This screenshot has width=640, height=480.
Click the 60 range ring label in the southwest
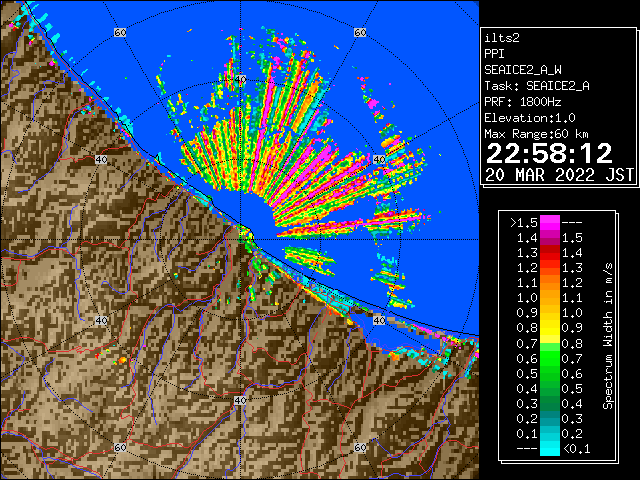click(x=120, y=447)
